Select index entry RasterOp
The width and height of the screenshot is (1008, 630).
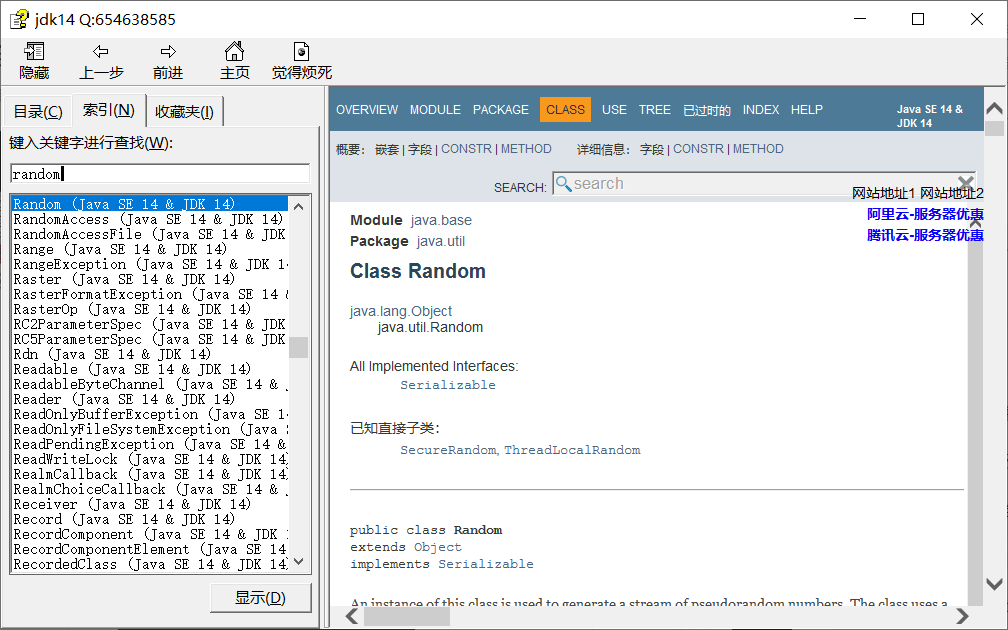pos(150,309)
